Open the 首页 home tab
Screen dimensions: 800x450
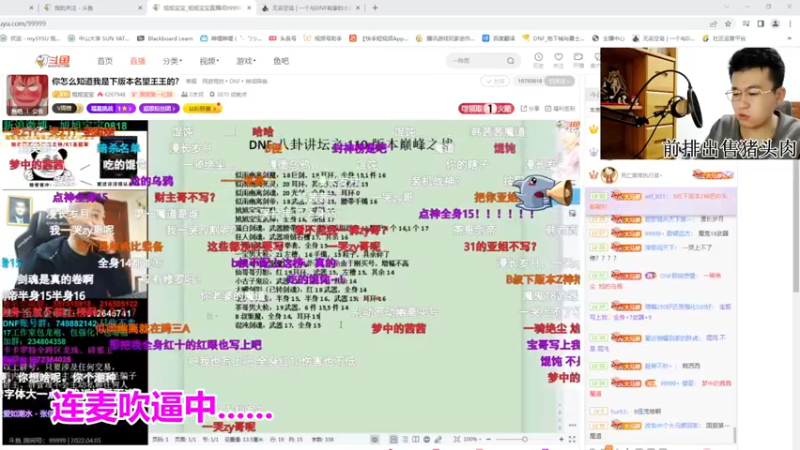(x=105, y=61)
